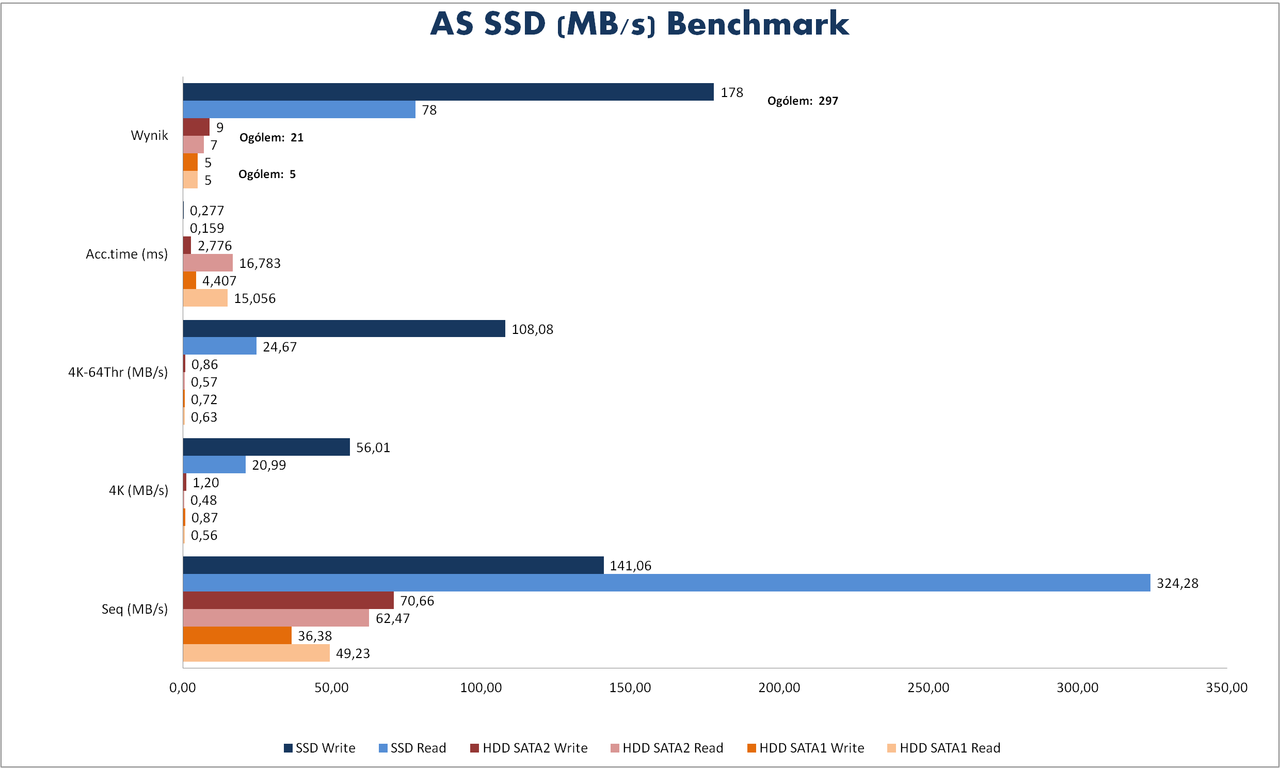Select the Acc.time (ms) axis label
The height and width of the screenshot is (768, 1280).
127,254
